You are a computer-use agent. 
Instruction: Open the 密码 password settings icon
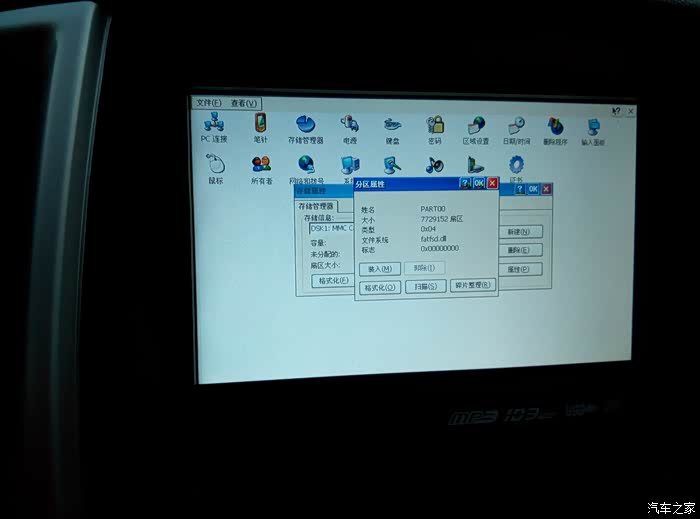[435, 130]
